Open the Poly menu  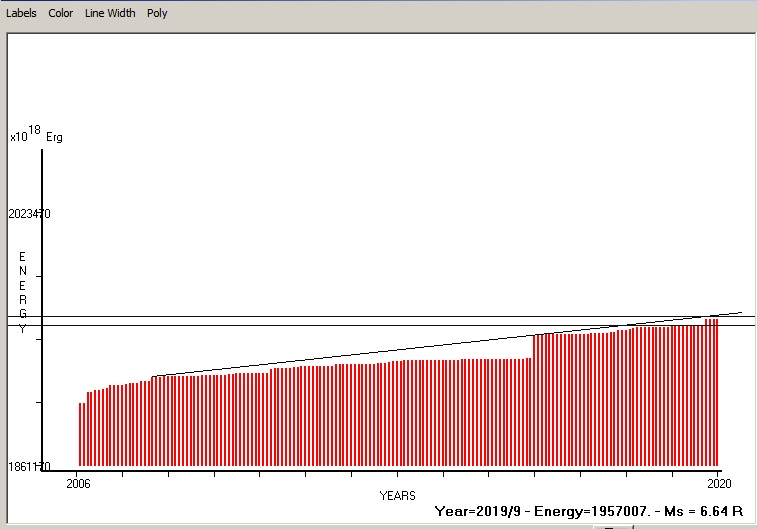[157, 13]
